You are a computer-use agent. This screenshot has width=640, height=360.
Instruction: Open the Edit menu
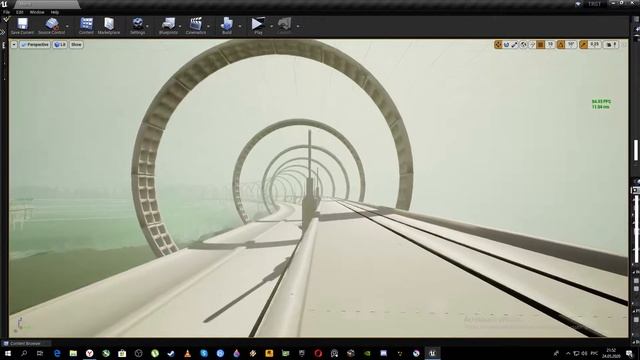[20, 12]
